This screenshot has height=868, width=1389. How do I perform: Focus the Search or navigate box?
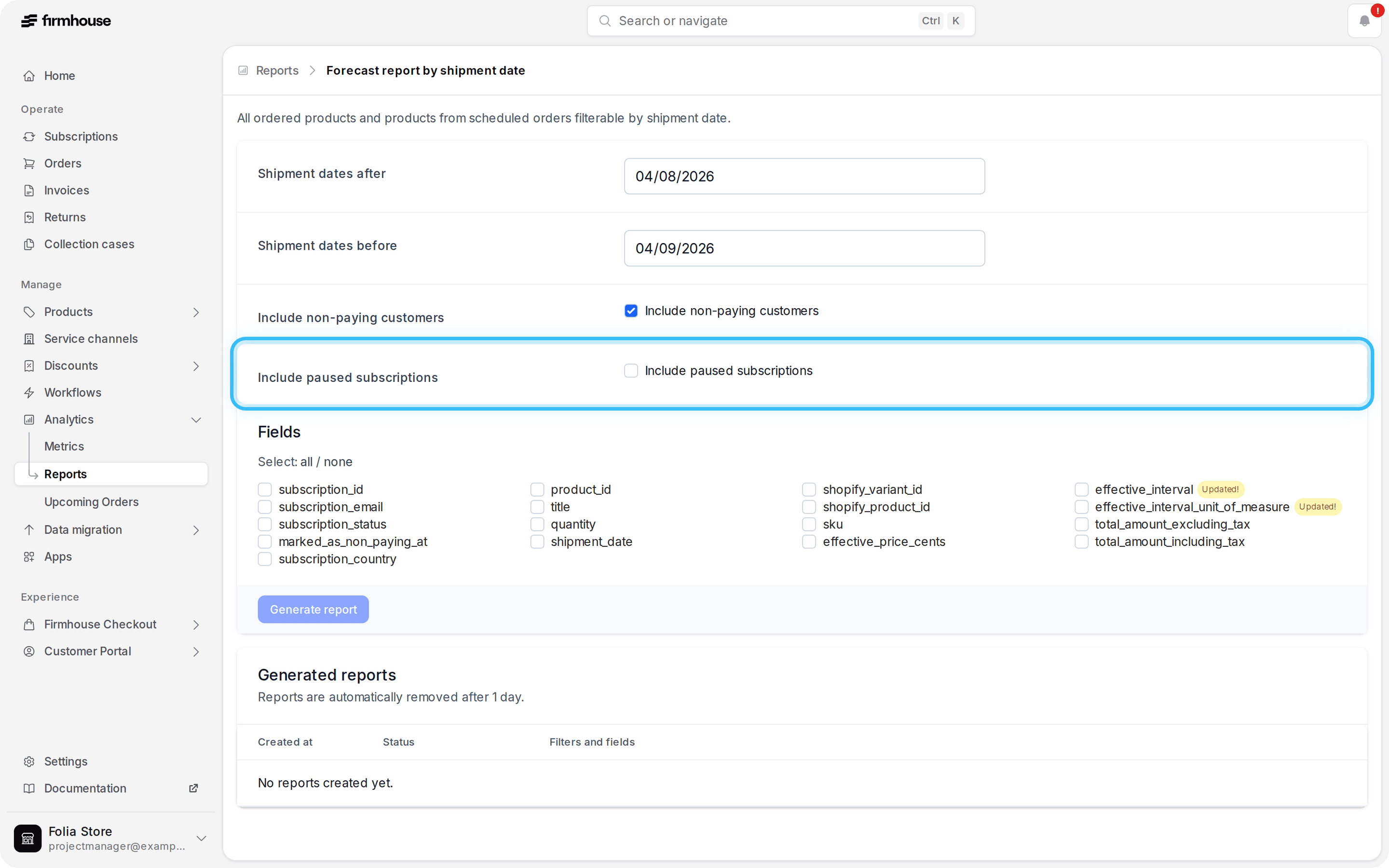pos(781,21)
